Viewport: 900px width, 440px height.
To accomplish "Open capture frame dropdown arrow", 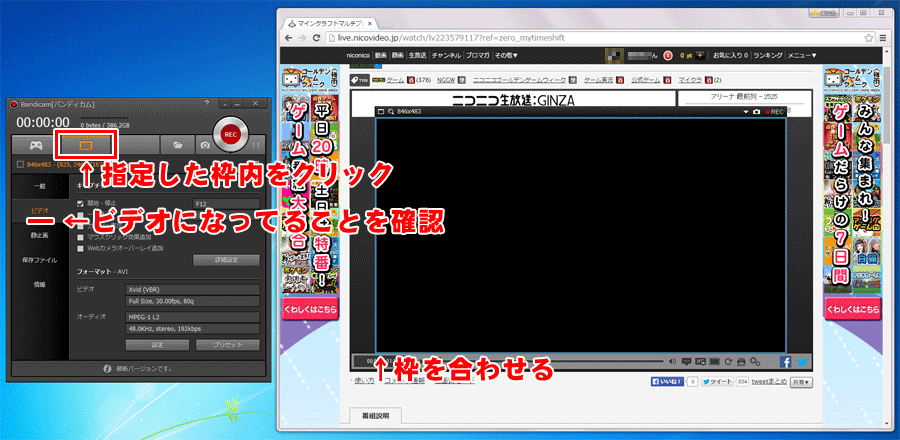I will point(746,111).
